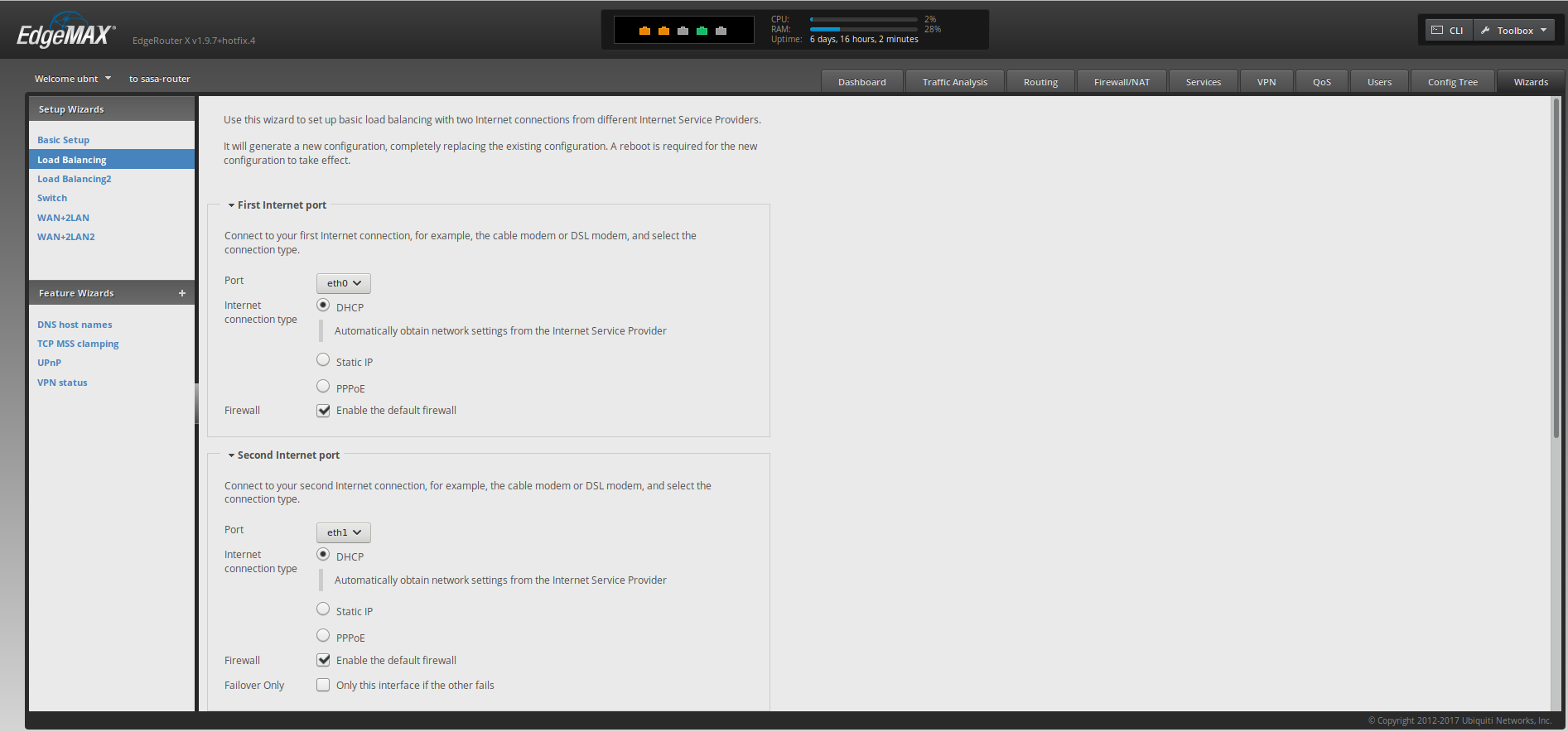The image size is (1568, 732).
Task: Open the TCP MSS clamping wizard
Action: click(78, 344)
